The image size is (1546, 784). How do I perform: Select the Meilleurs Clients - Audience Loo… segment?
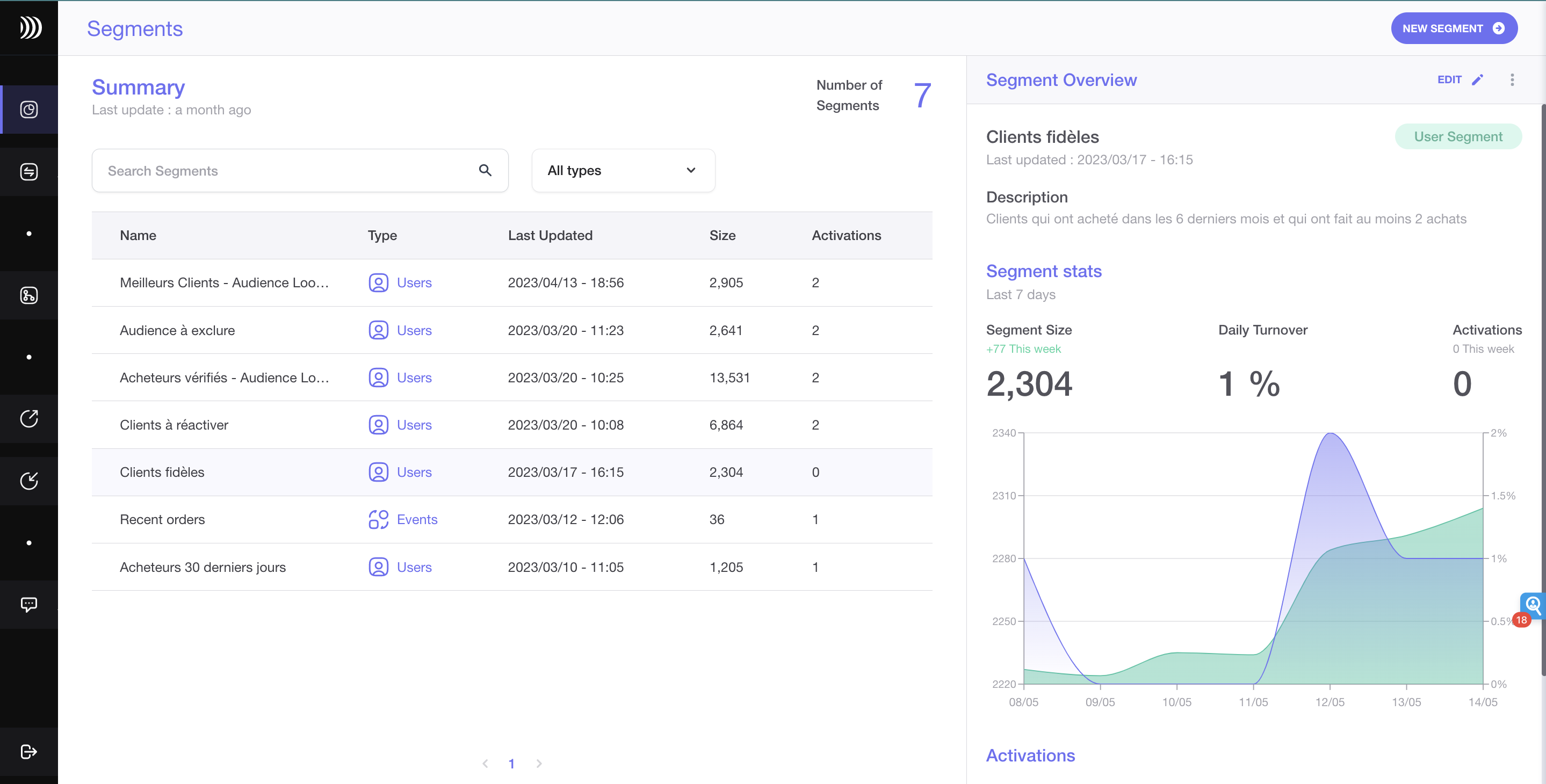coord(225,282)
